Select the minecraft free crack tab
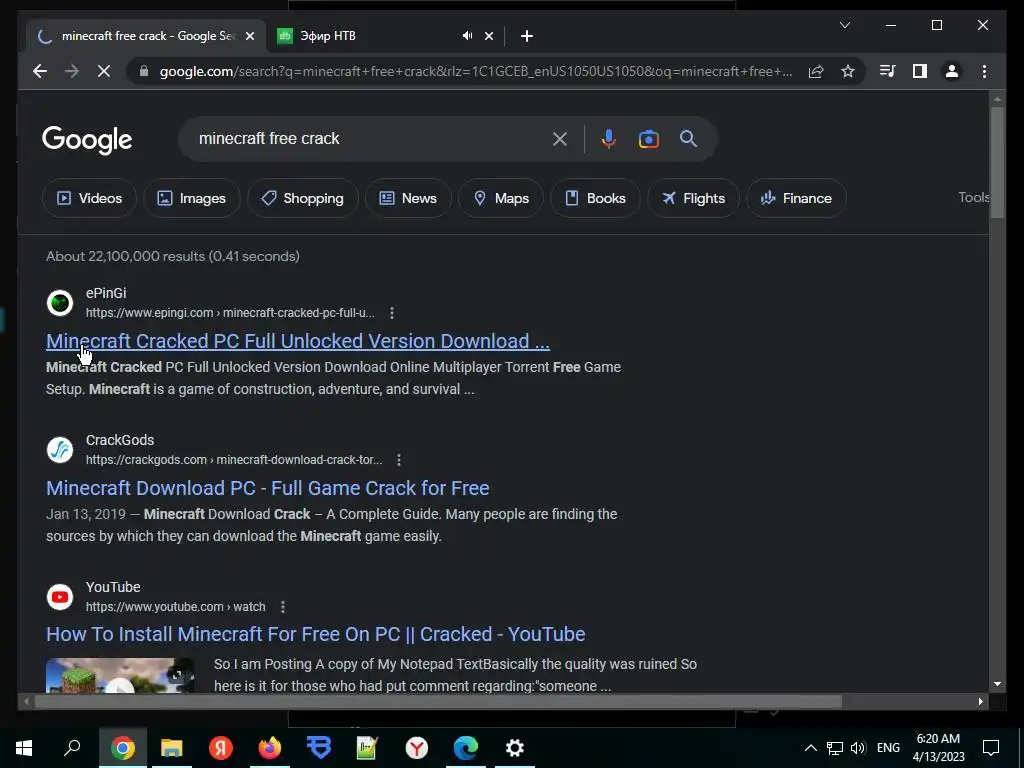The width and height of the screenshot is (1024, 768). [146, 36]
